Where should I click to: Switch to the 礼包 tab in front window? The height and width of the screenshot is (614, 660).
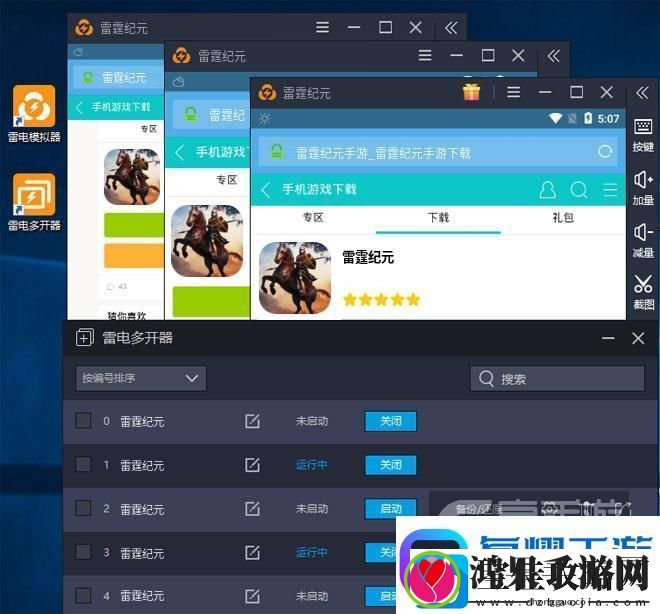563,218
